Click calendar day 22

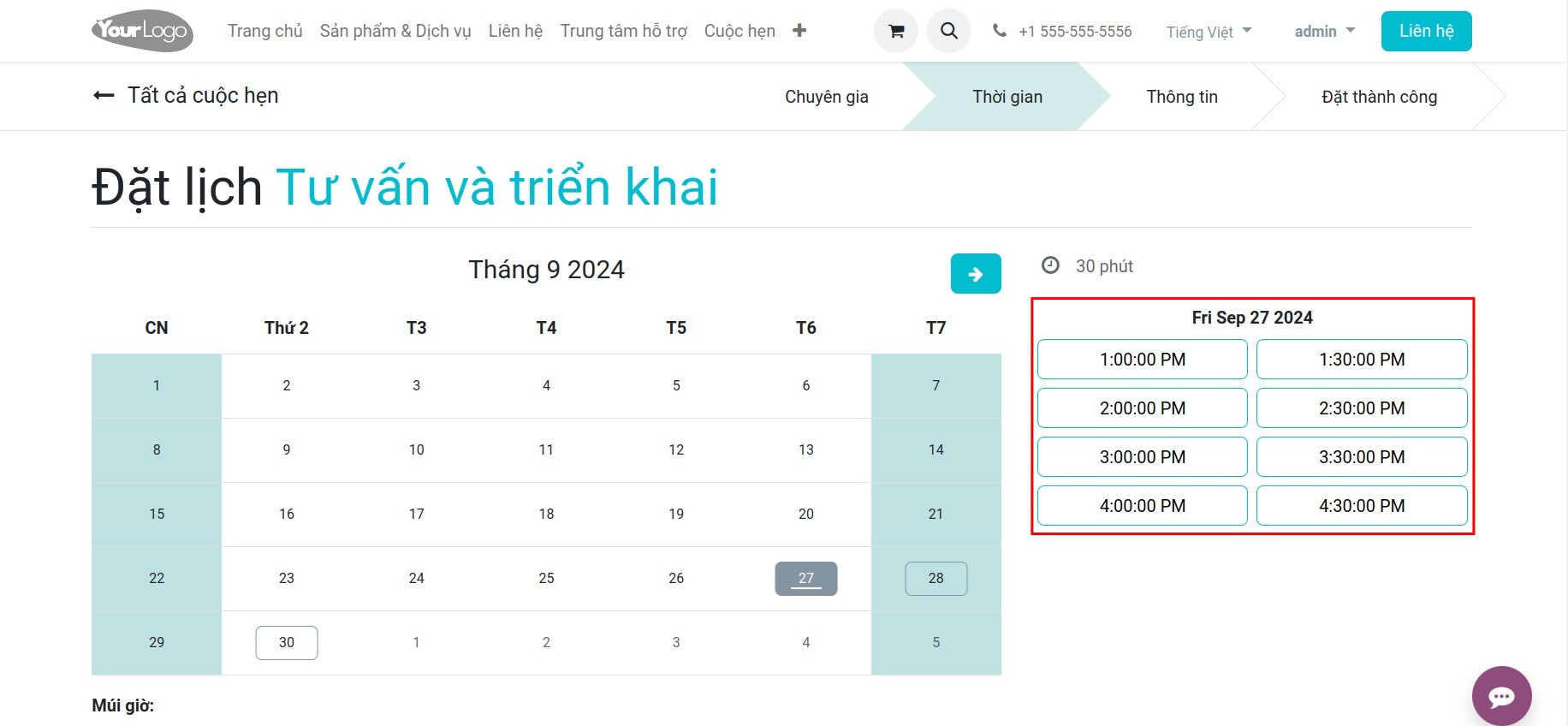click(157, 579)
